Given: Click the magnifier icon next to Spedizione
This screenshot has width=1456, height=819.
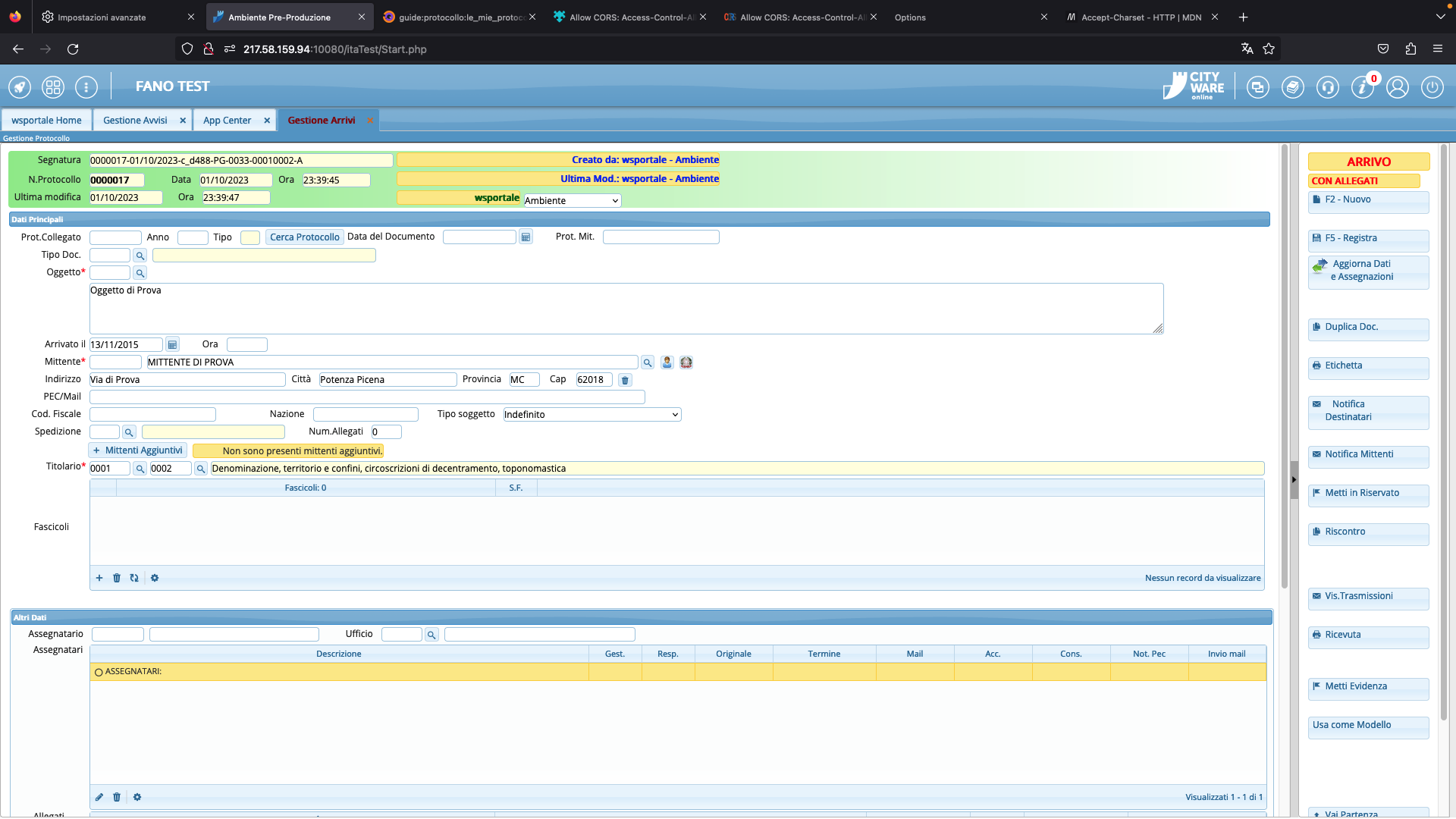Looking at the screenshot, I should coord(129,432).
